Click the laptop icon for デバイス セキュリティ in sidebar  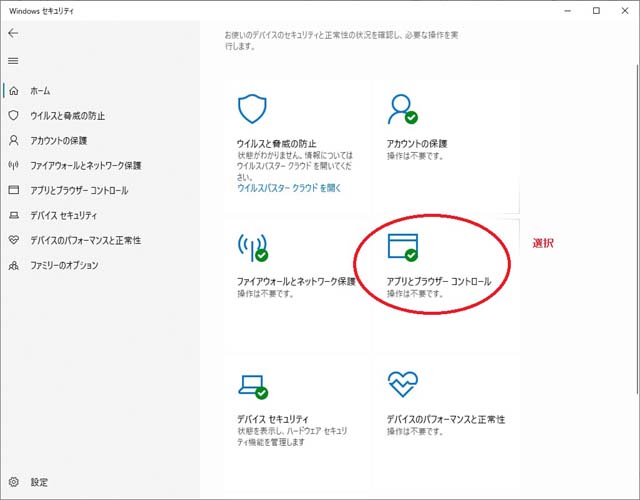pos(14,215)
